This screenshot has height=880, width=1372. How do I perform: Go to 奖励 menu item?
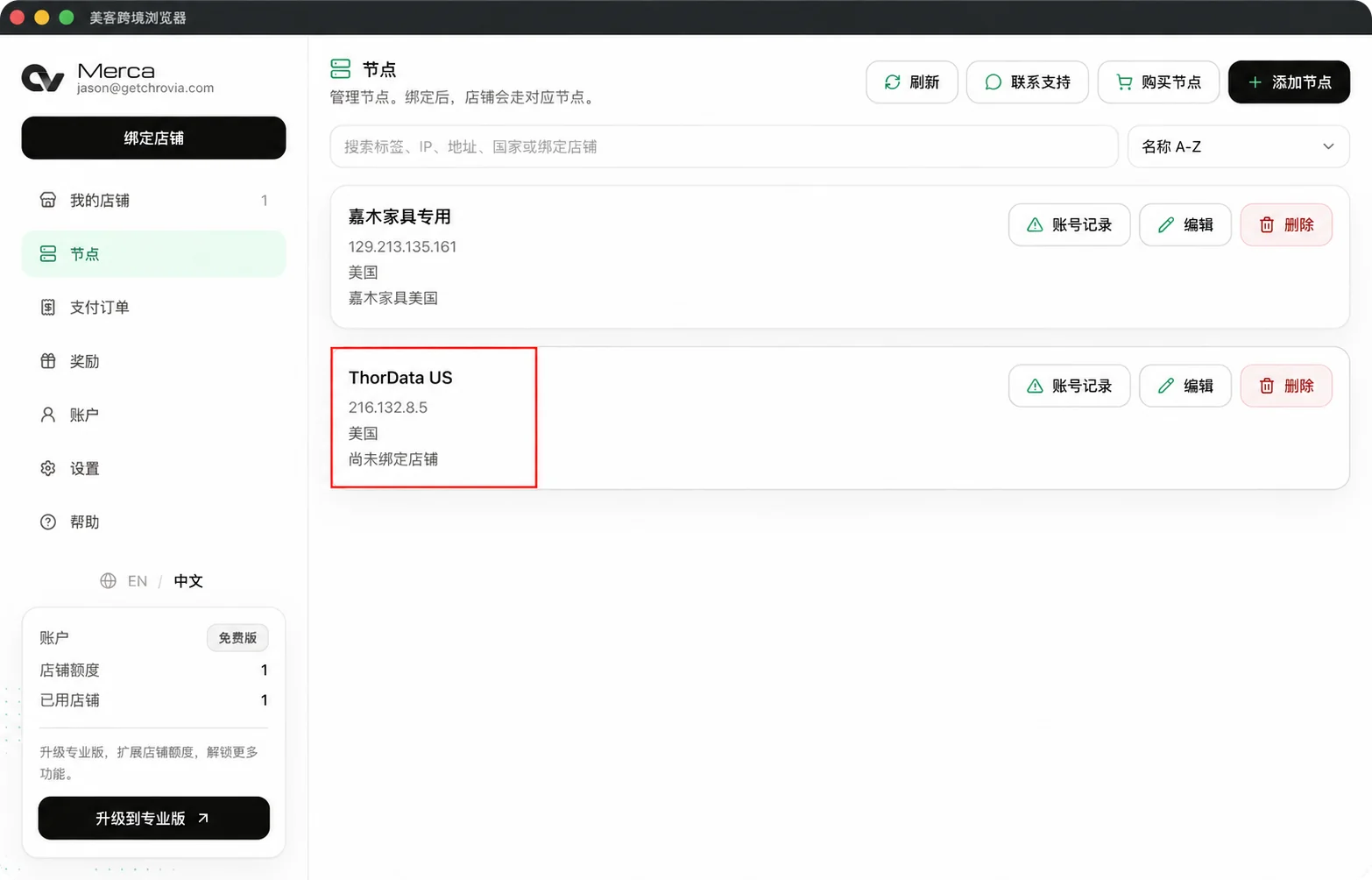pos(153,361)
